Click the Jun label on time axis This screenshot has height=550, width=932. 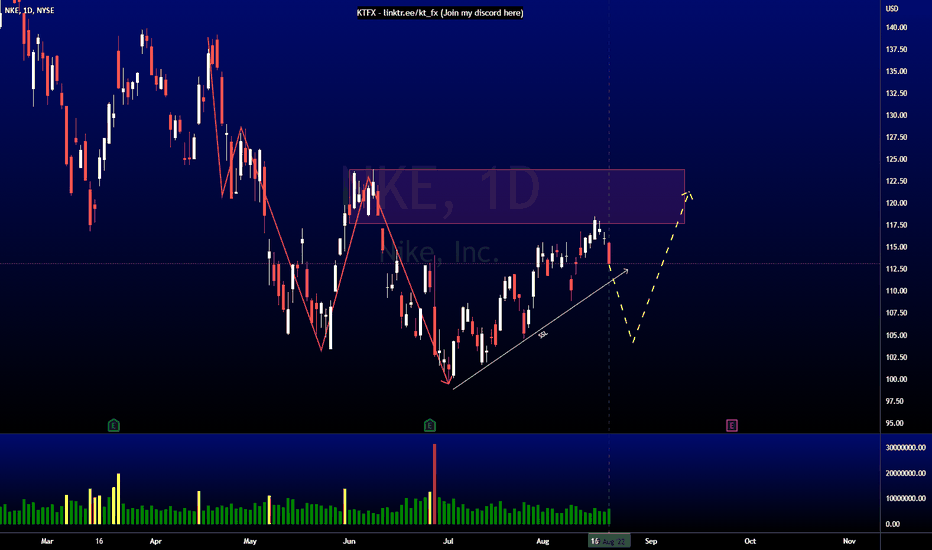pyautogui.click(x=350, y=541)
